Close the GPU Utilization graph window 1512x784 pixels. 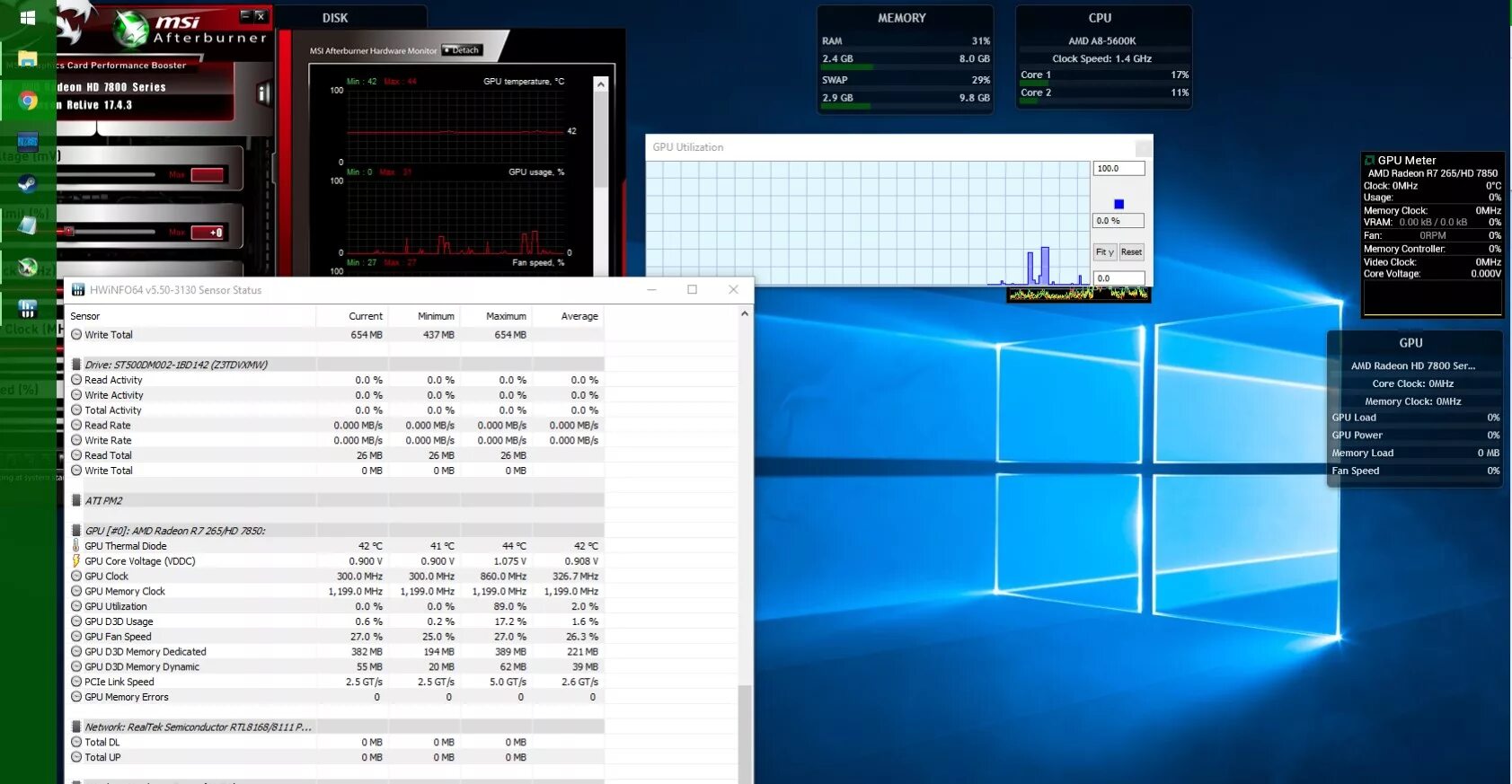1143,147
